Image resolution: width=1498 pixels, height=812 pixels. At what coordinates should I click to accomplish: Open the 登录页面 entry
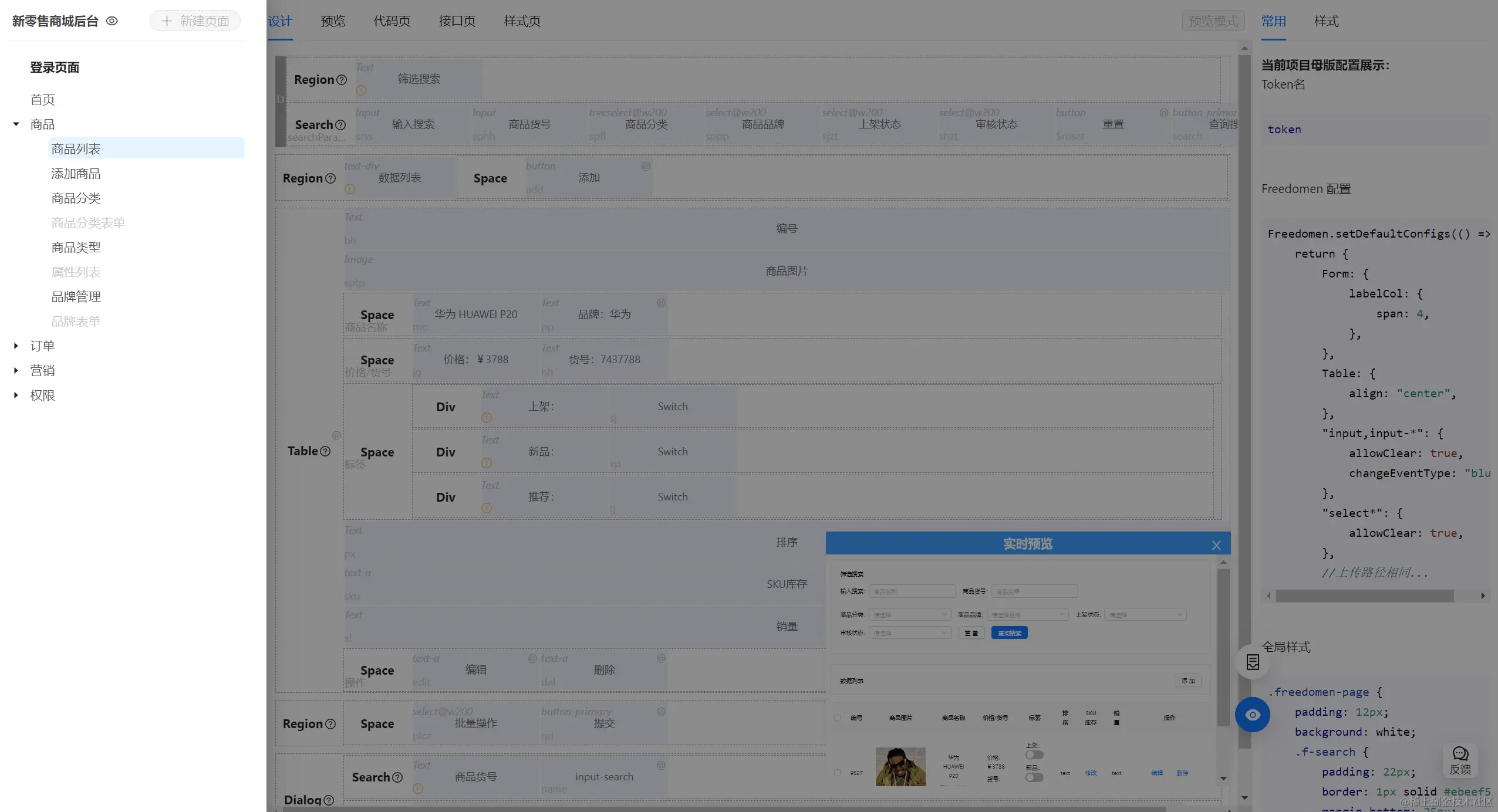(x=55, y=67)
